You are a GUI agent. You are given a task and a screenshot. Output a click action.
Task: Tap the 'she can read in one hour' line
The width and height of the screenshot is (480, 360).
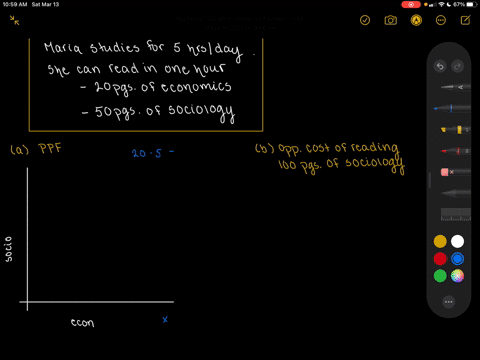(x=136, y=69)
